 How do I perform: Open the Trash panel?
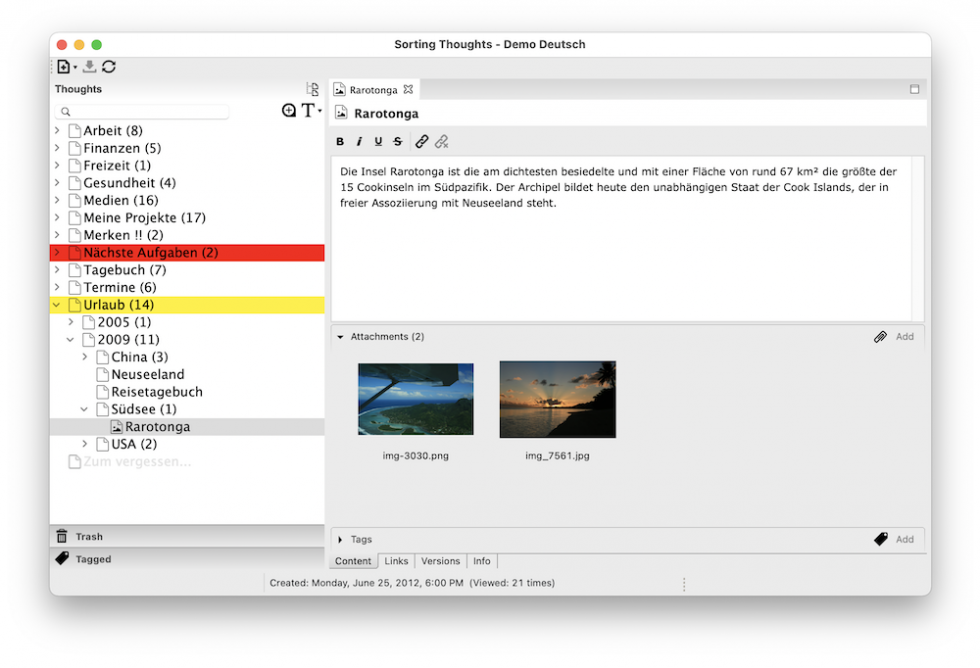point(88,537)
